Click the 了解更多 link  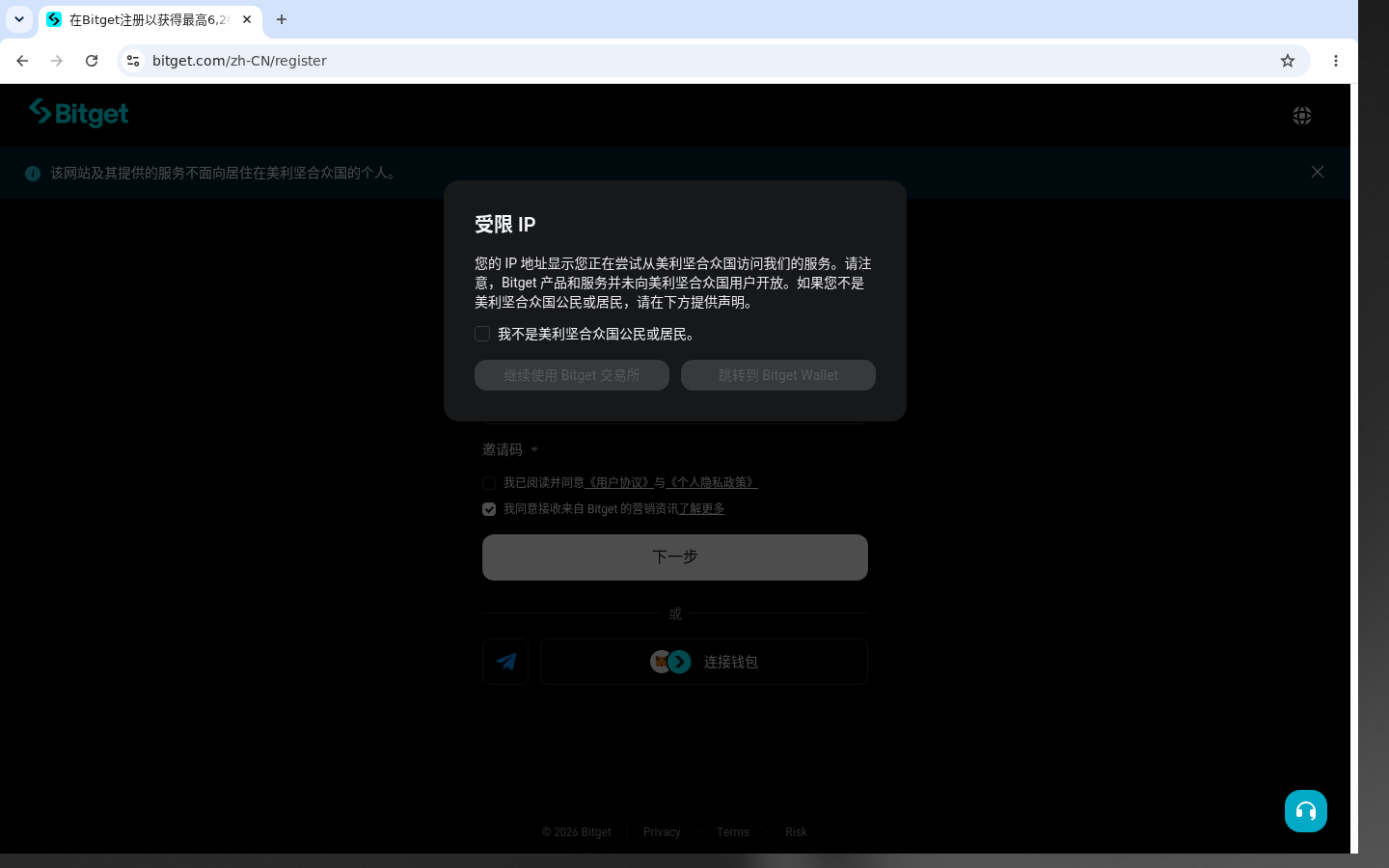point(701,508)
